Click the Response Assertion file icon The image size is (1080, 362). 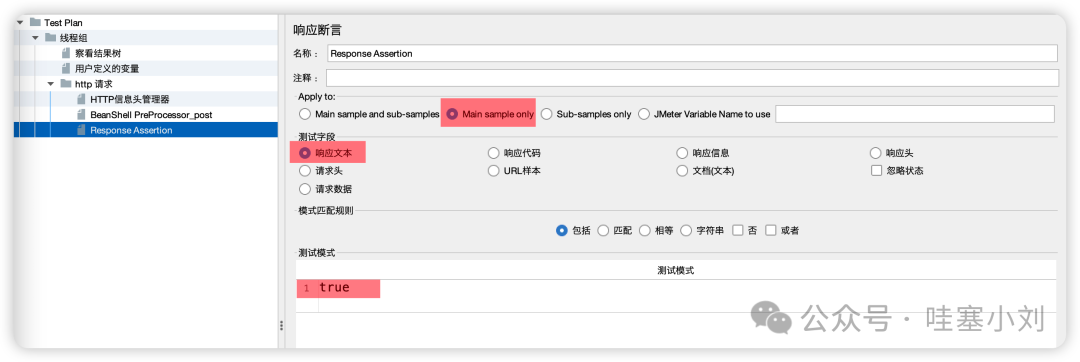[x=81, y=130]
